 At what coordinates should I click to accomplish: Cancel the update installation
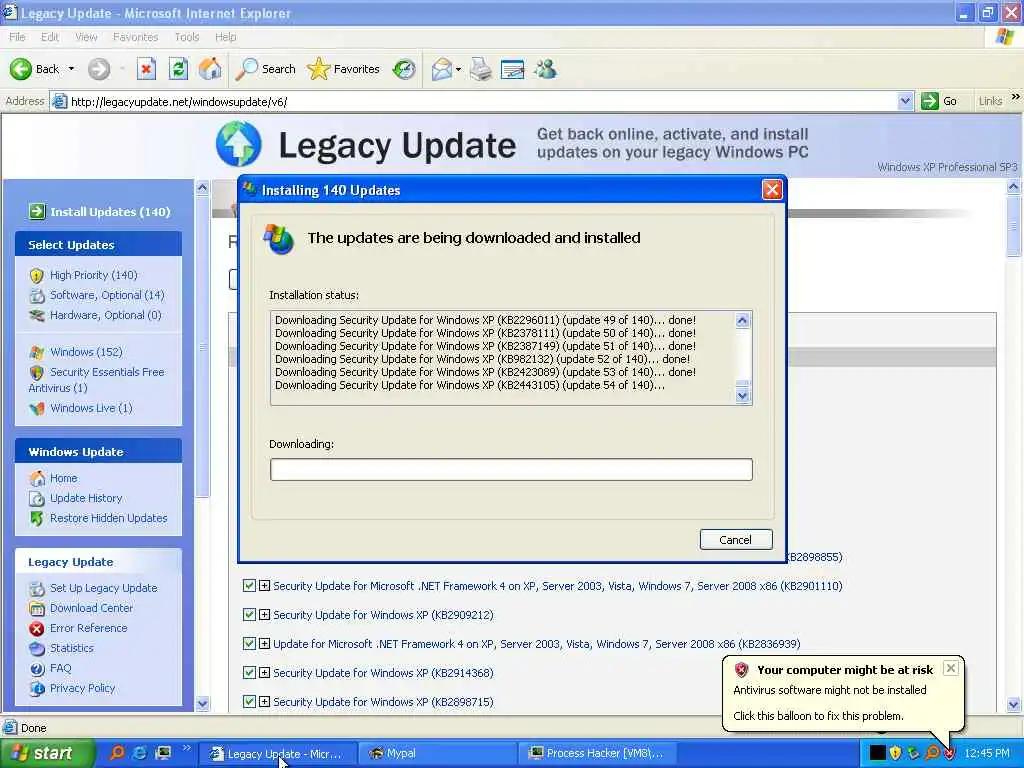click(x=736, y=539)
